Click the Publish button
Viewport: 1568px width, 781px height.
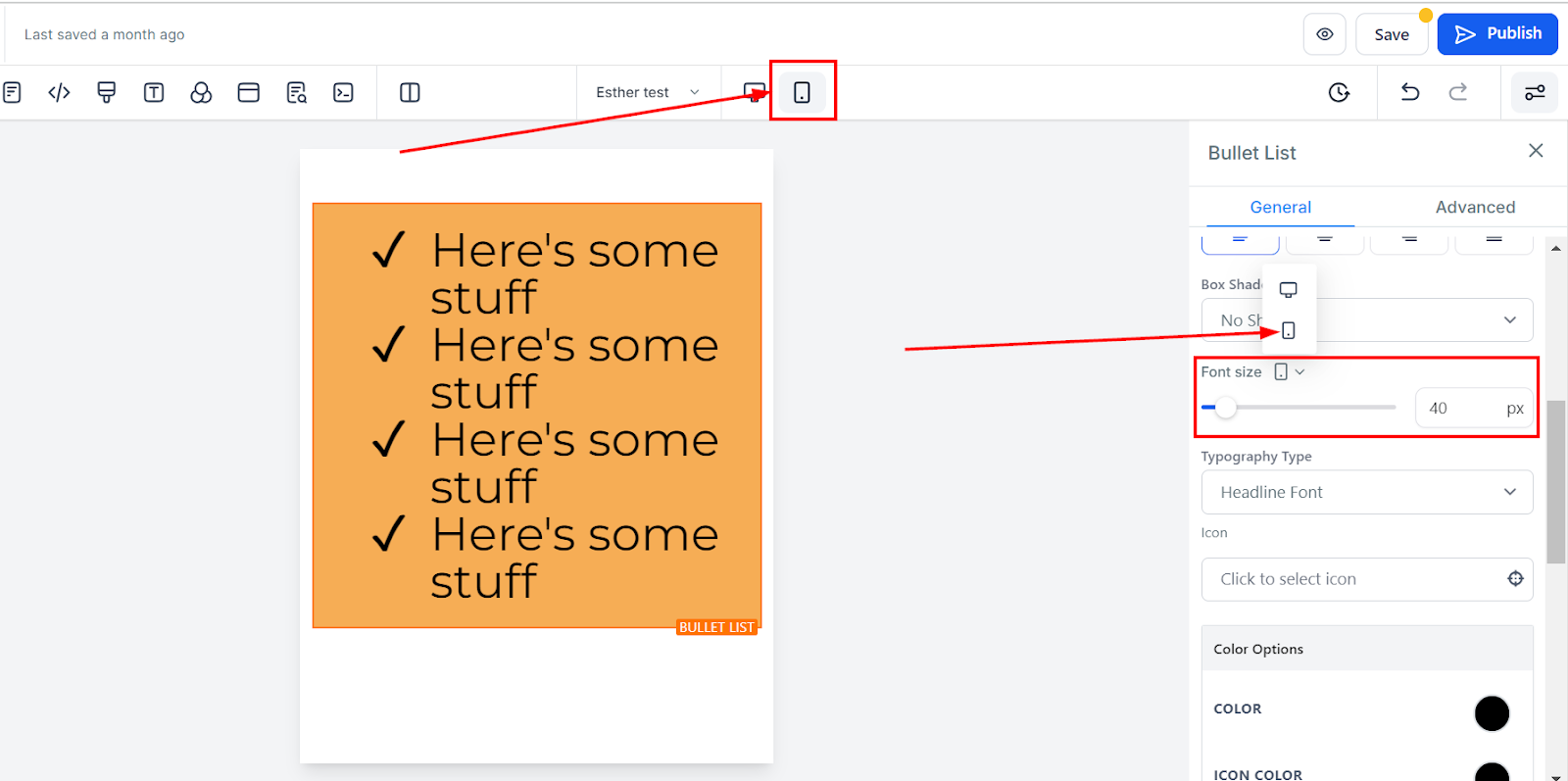1497,34
